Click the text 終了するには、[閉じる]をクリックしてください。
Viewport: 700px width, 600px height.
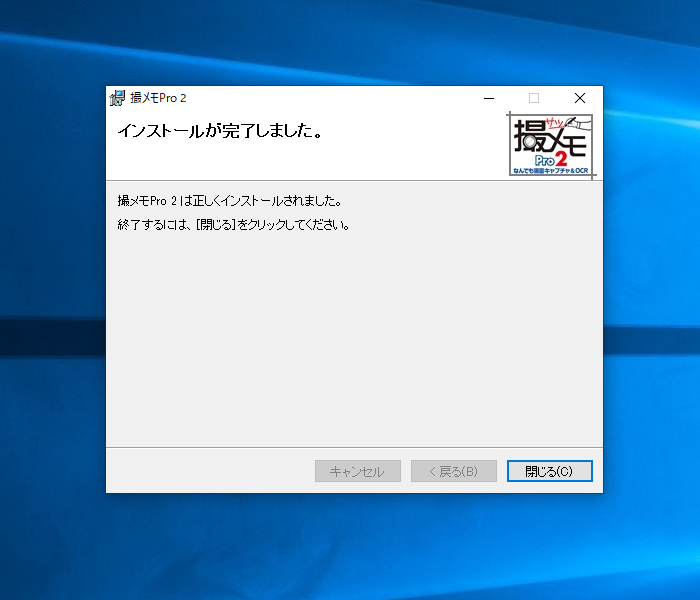pos(233,225)
